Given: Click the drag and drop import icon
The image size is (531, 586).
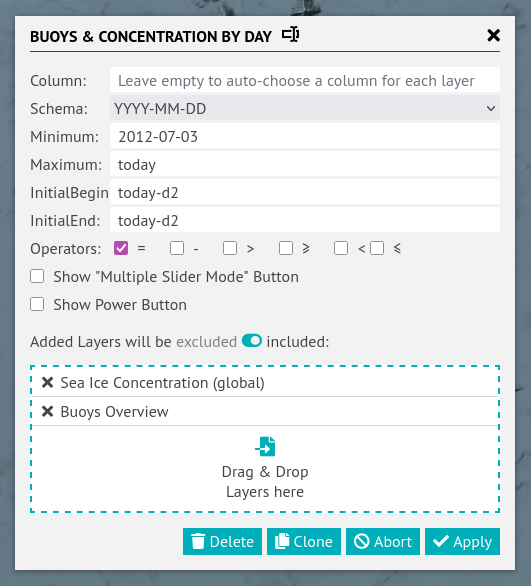Looking at the screenshot, I should pyautogui.click(x=265, y=446).
